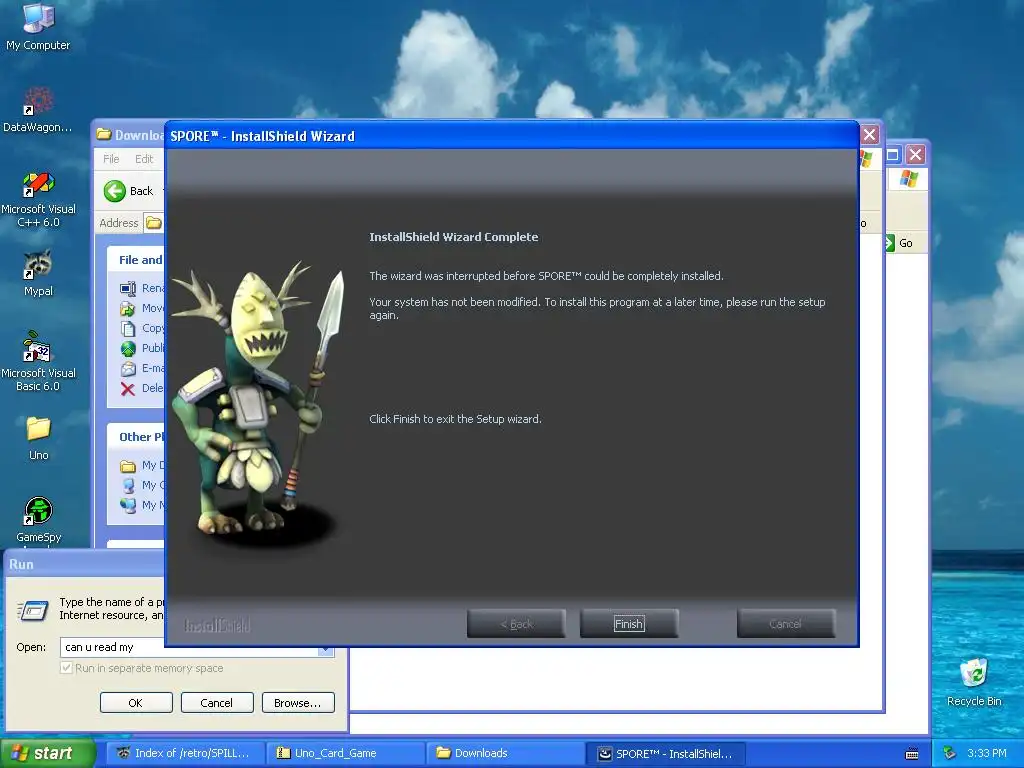Click the green Back arrow in Downloads window
Viewport: 1024px width, 768px height.
(x=114, y=191)
